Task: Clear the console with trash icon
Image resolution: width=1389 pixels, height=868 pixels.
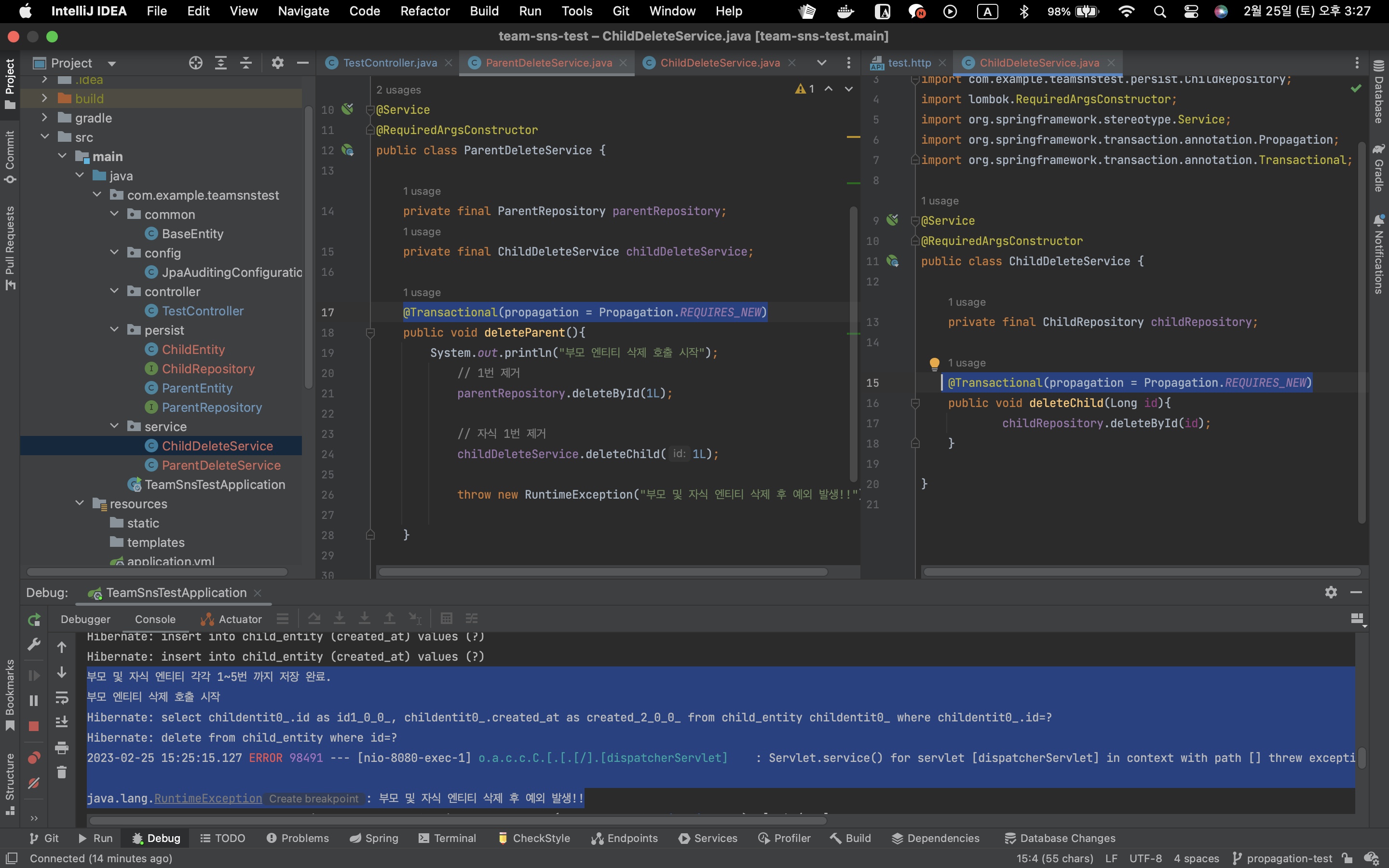Action: click(62, 773)
